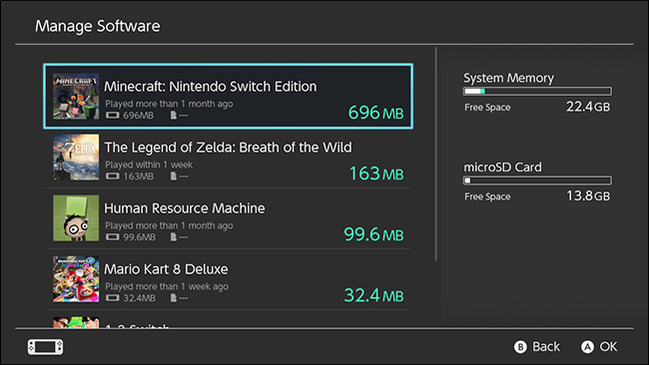Viewport: 649px width, 365px height.
Task: Click the large 32.4 MB size value
Action: (374, 295)
